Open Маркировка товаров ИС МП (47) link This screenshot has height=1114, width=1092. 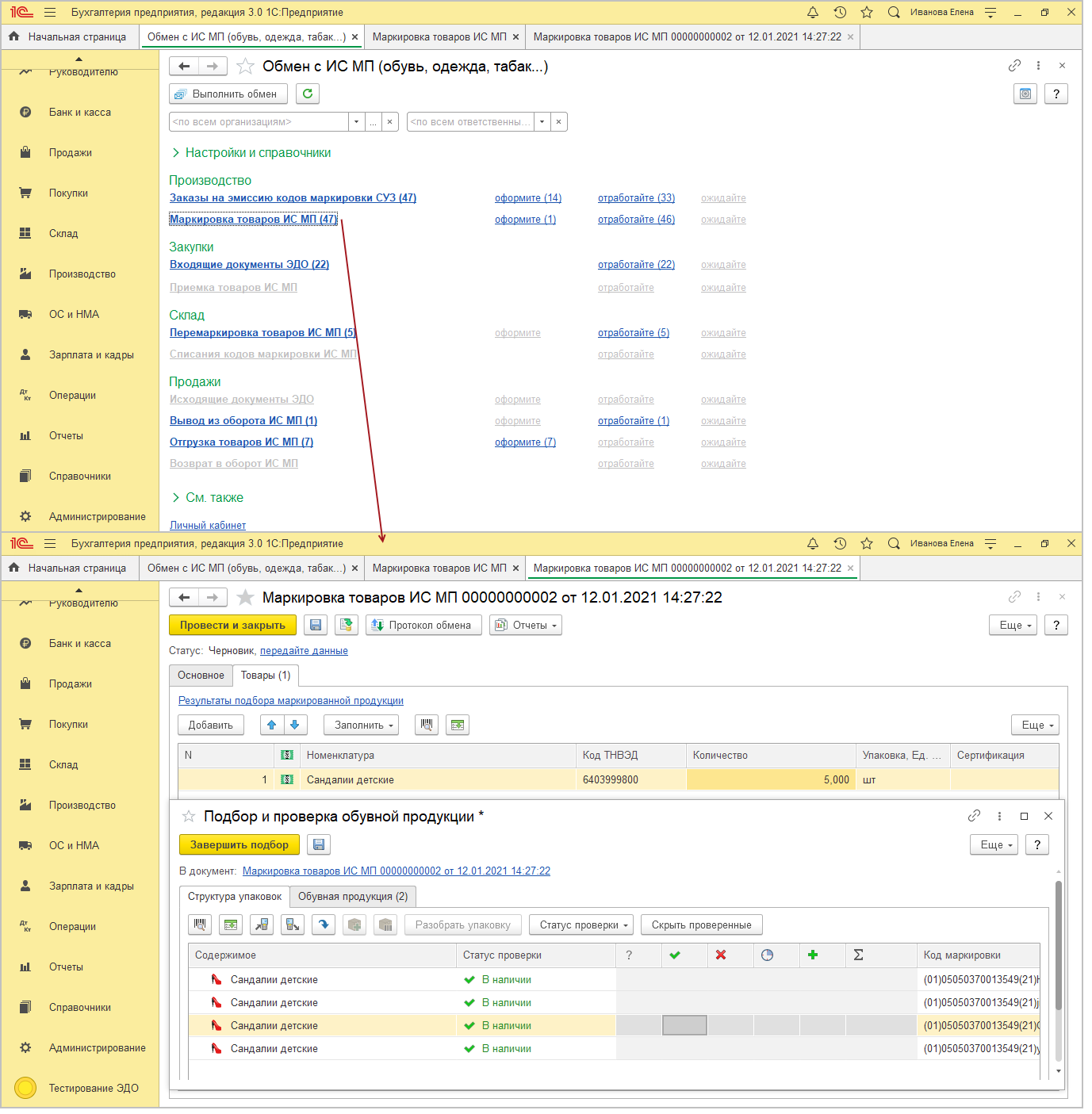pyautogui.click(x=254, y=220)
